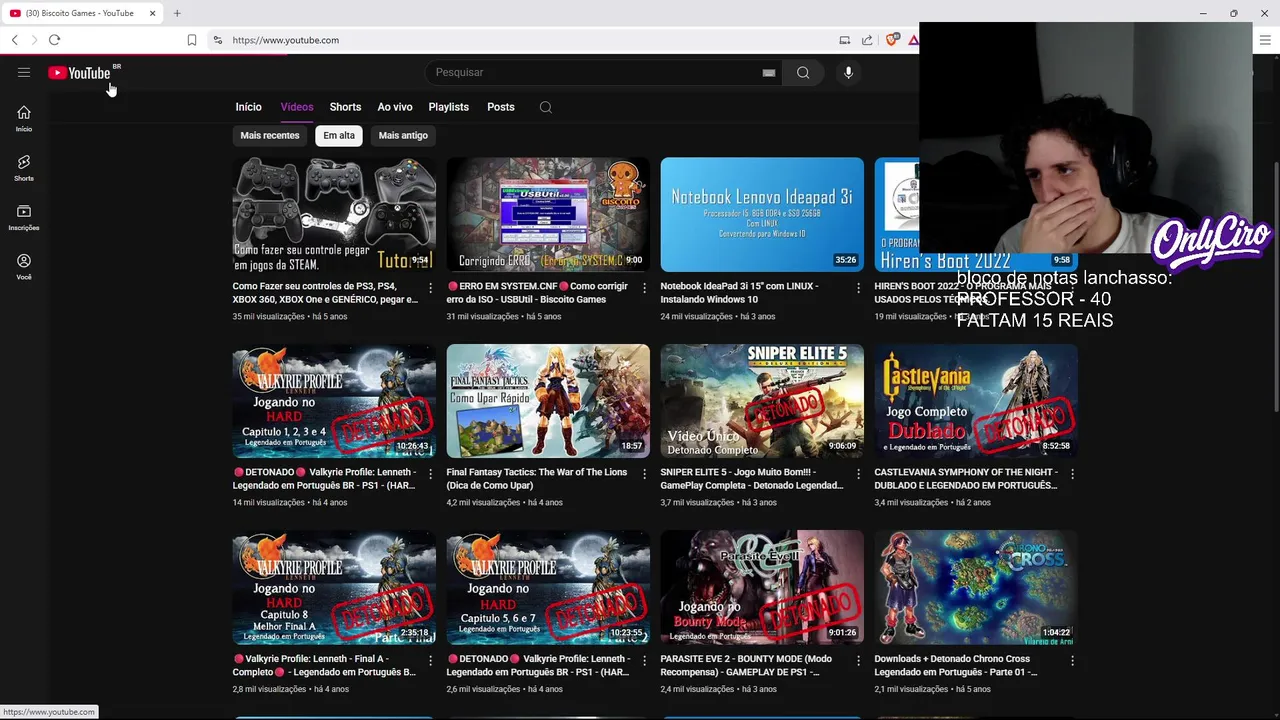The image size is (1280, 720).
Task: Open site info icon left of URL
Action: [x=217, y=40]
